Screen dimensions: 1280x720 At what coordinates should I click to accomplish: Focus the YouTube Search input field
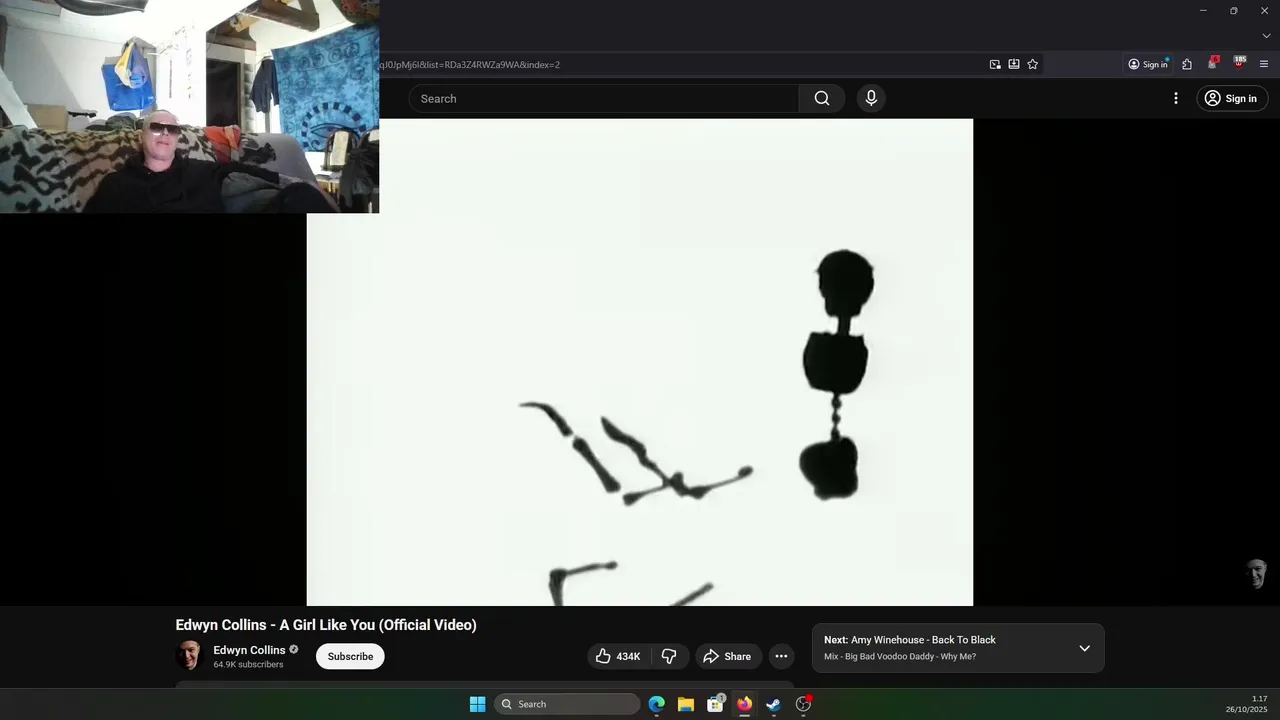coord(604,98)
